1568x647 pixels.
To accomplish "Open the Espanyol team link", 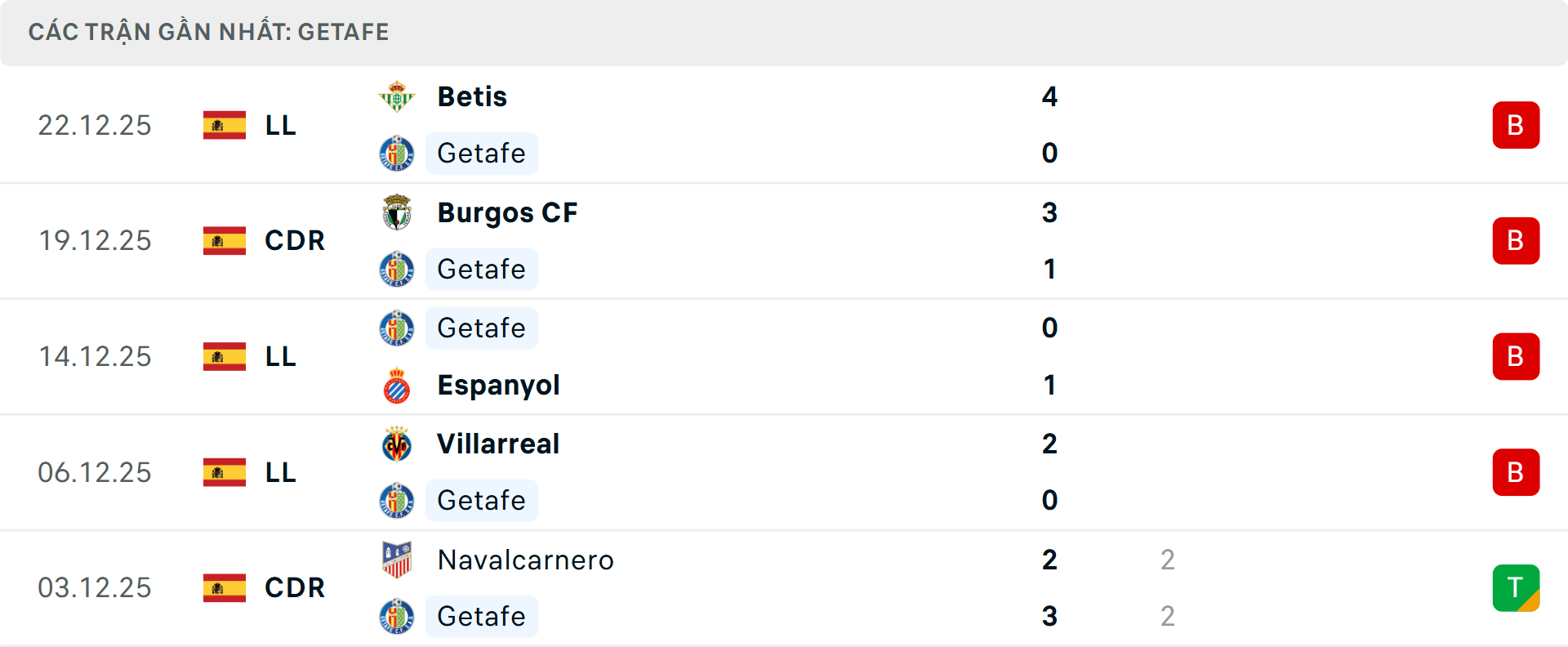I will [x=498, y=386].
